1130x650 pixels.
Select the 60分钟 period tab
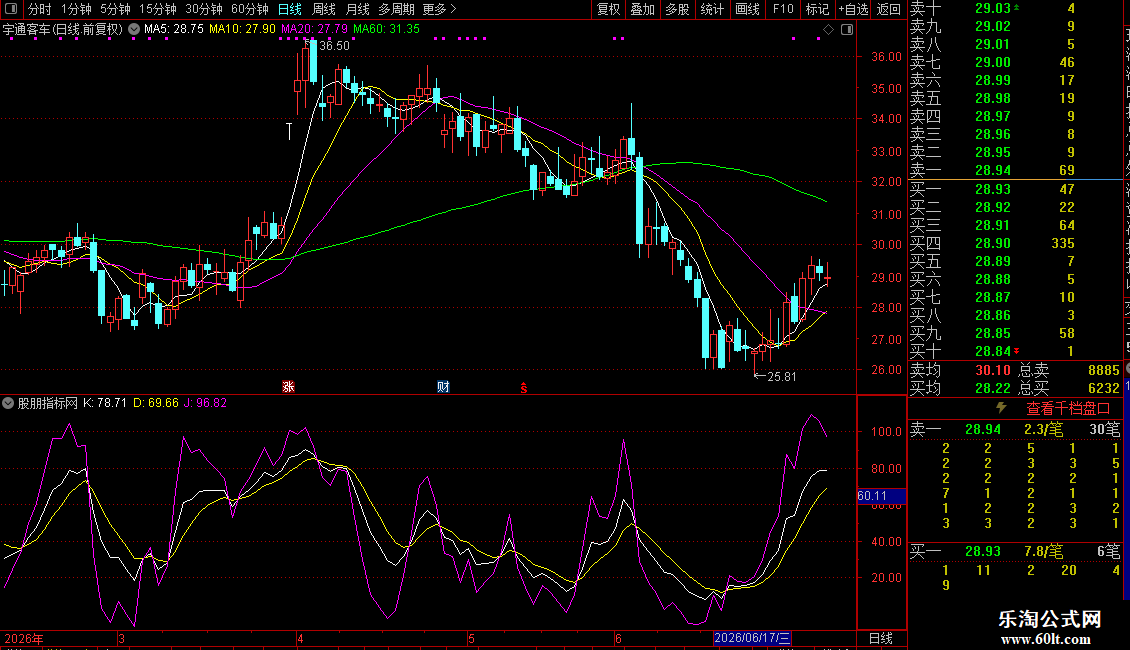(250, 9)
